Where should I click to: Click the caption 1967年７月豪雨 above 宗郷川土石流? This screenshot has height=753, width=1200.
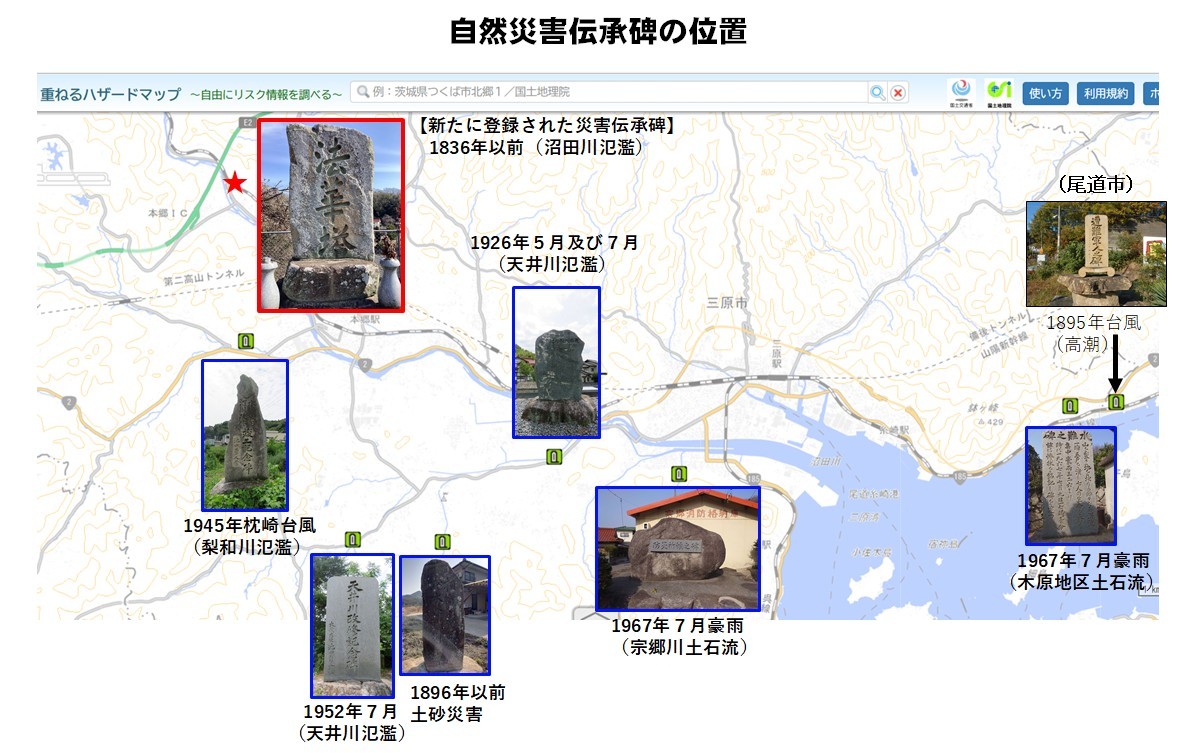(x=677, y=626)
